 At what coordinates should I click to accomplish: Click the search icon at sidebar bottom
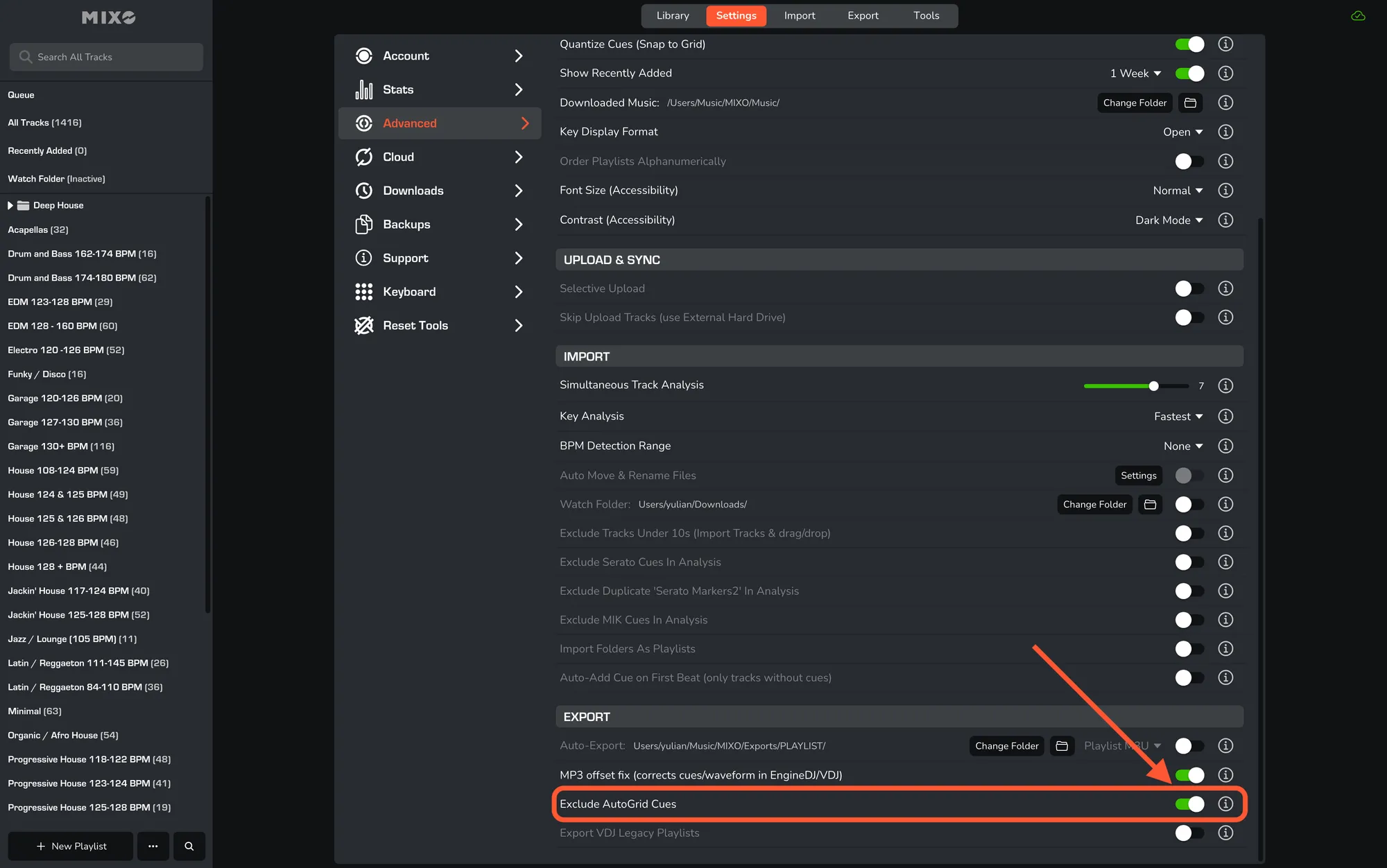coord(189,846)
